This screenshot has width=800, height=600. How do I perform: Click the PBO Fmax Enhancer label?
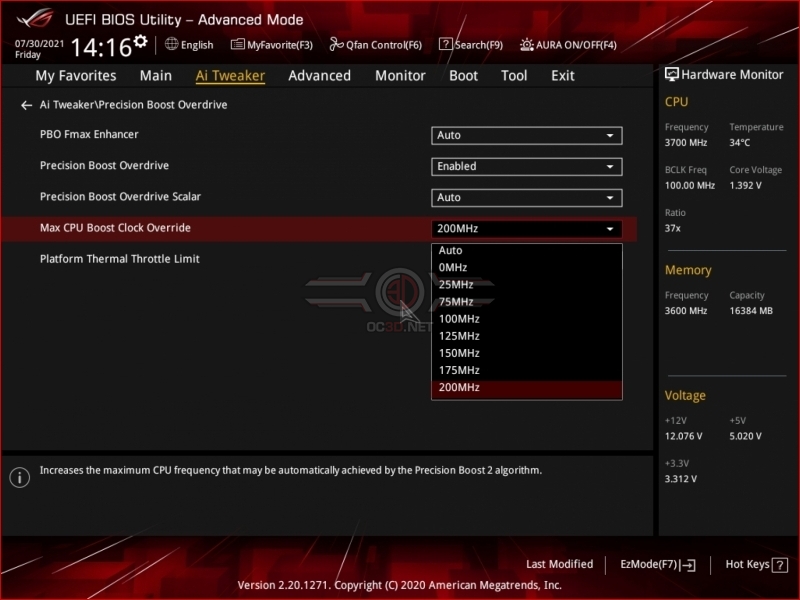point(89,134)
